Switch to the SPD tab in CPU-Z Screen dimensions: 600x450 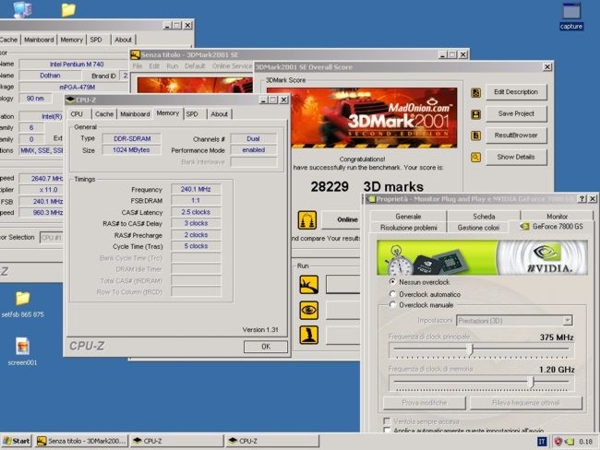192,114
